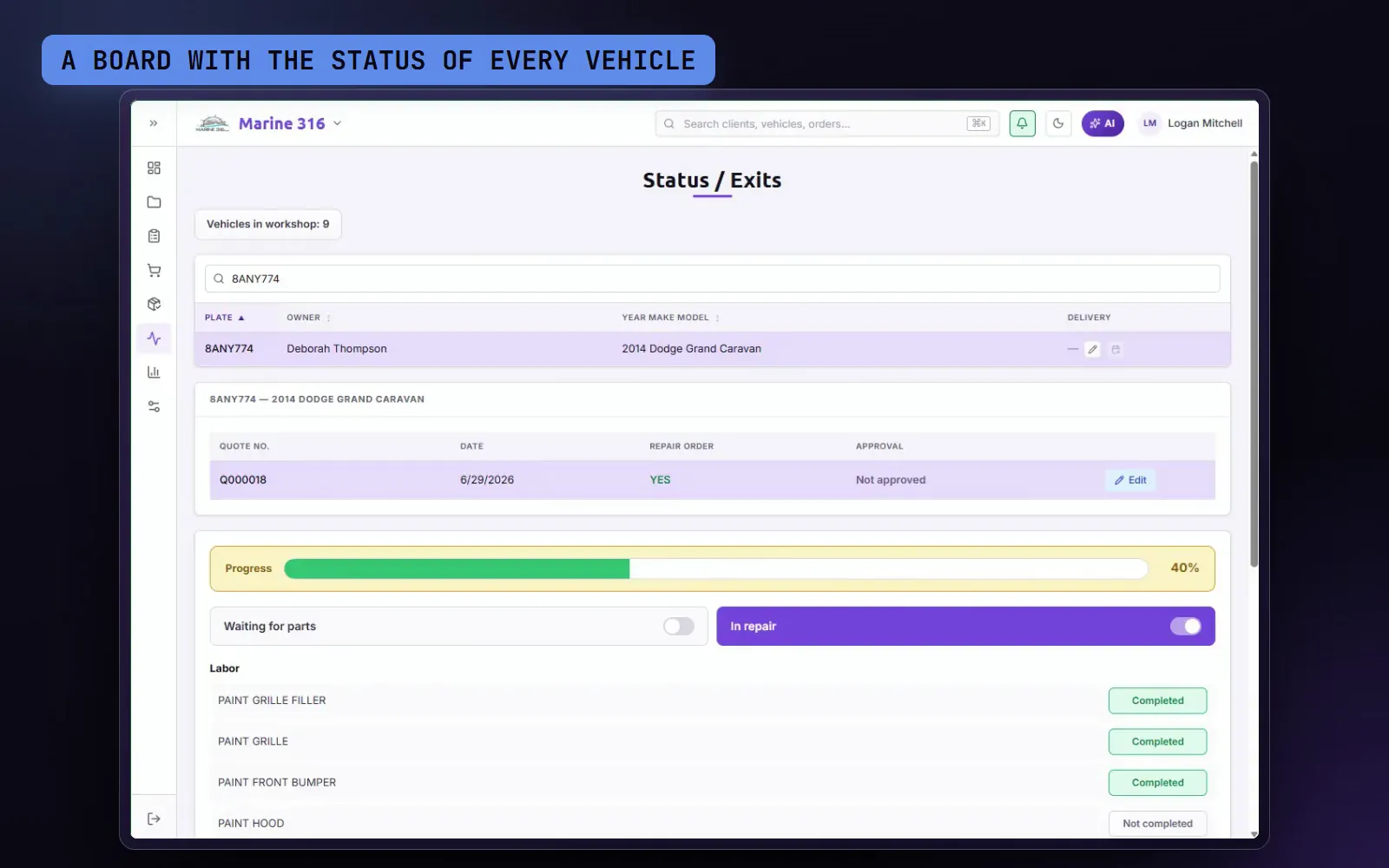
Task: Click the Vehicles in workshop: 9 badge
Action: coord(267,224)
